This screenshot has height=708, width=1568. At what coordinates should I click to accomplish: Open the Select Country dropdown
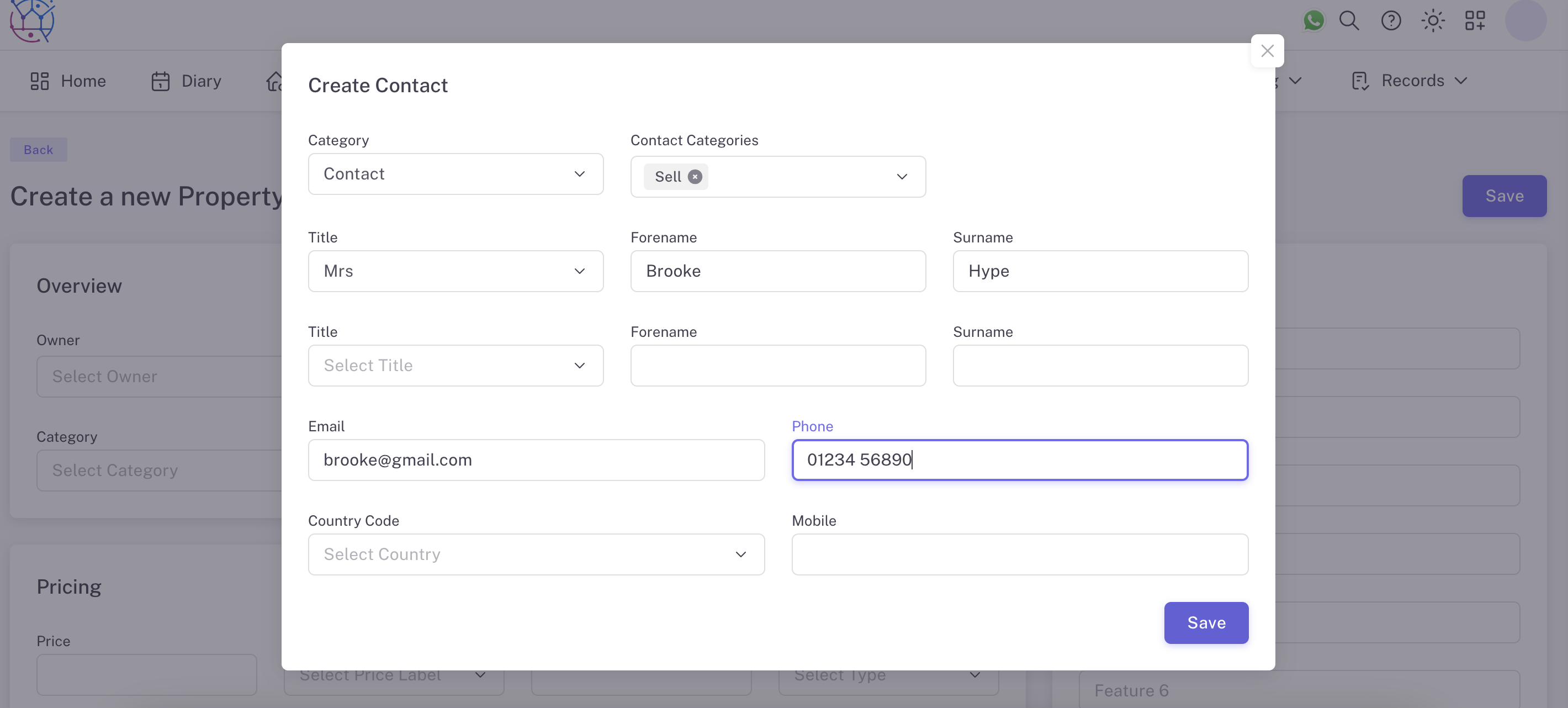coord(536,554)
